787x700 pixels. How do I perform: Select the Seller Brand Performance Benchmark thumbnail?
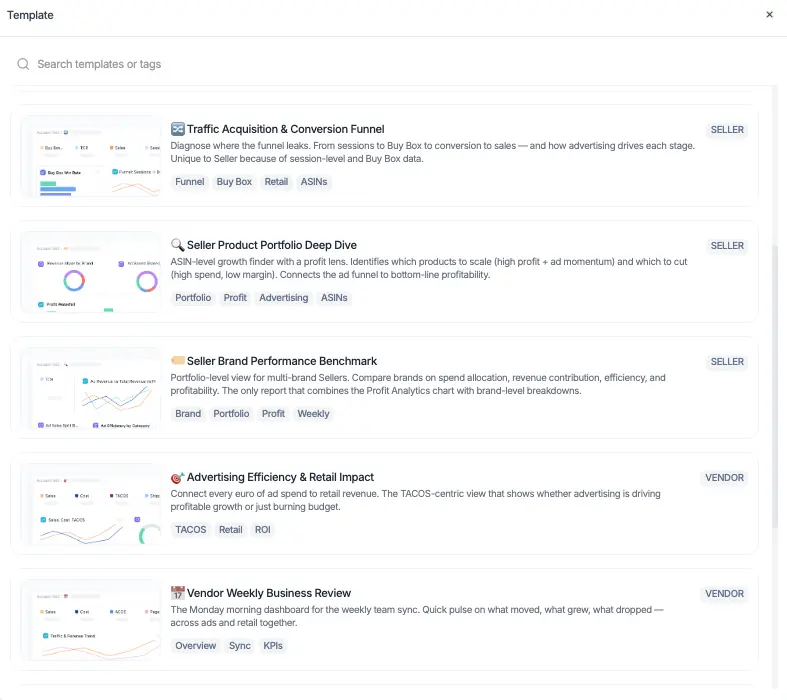91,388
